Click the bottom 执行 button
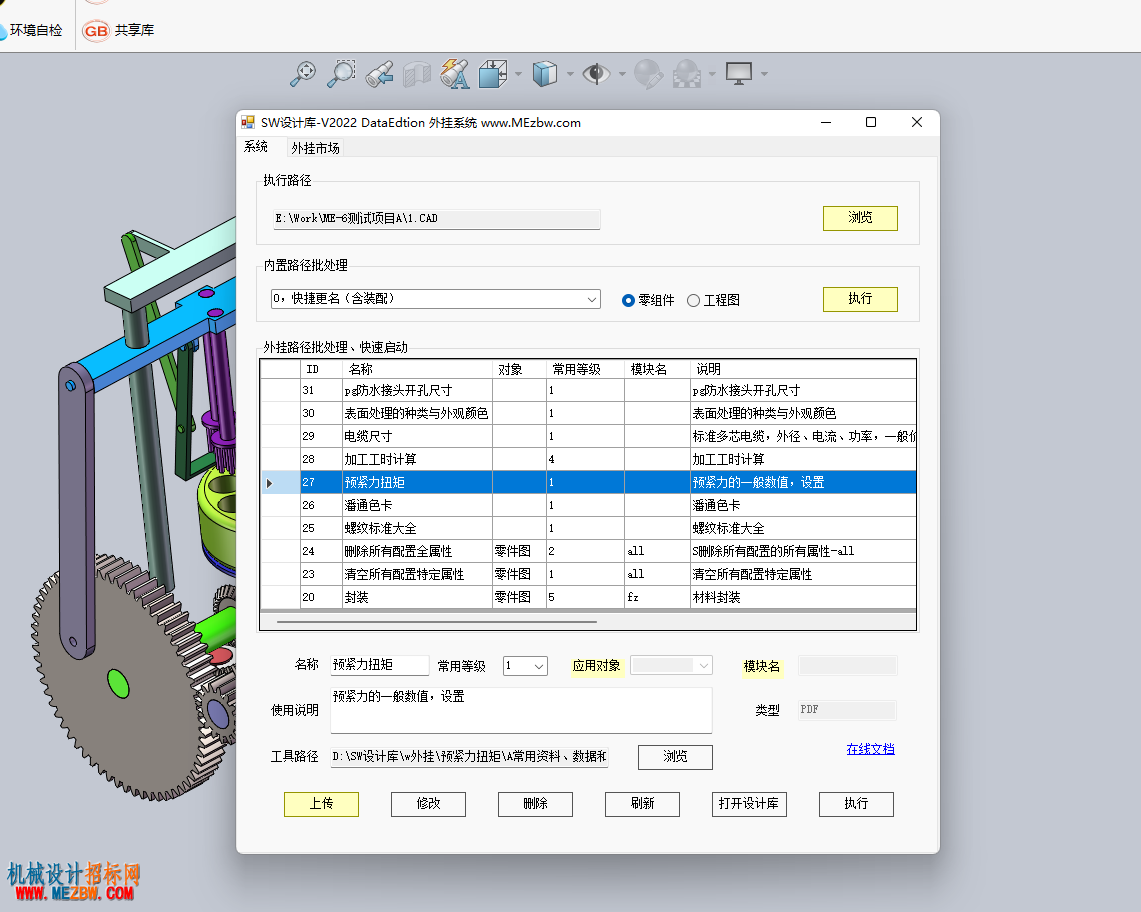Image resolution: width=1141 pixels, height=912 pixels. pyautogui.click(x=856, y=804)
